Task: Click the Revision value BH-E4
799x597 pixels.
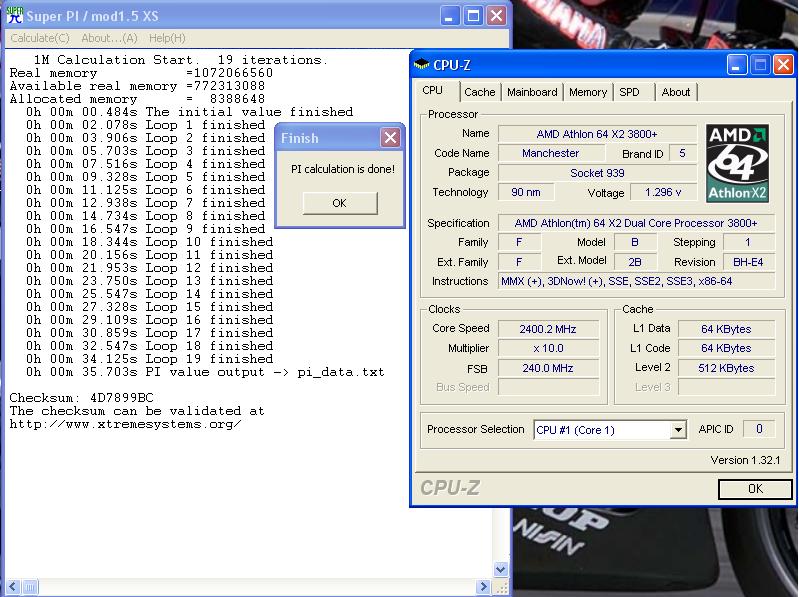Action: point(748,262)
